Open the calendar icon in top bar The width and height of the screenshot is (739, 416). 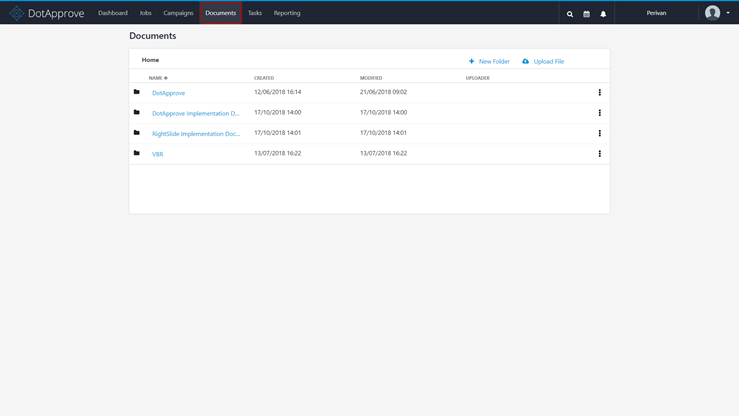click(586, 14)
